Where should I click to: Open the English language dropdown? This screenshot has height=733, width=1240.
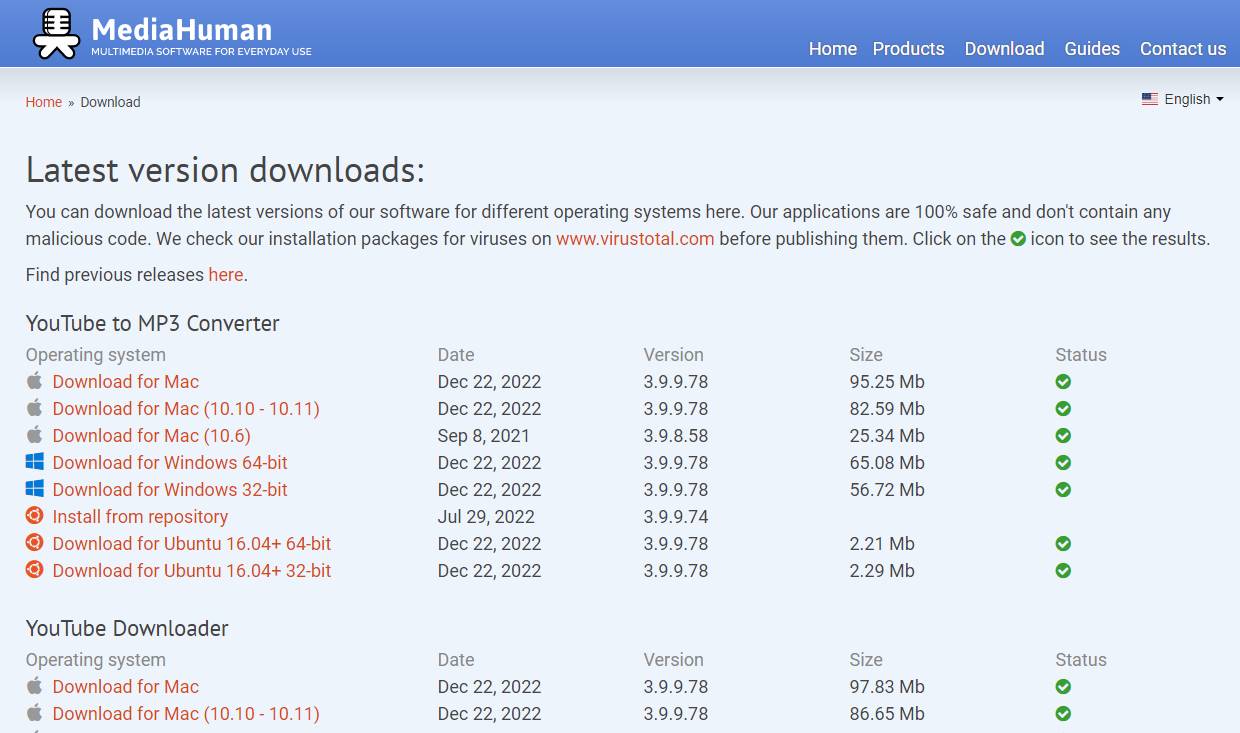pyautogui.click(x=1188, y=99)
